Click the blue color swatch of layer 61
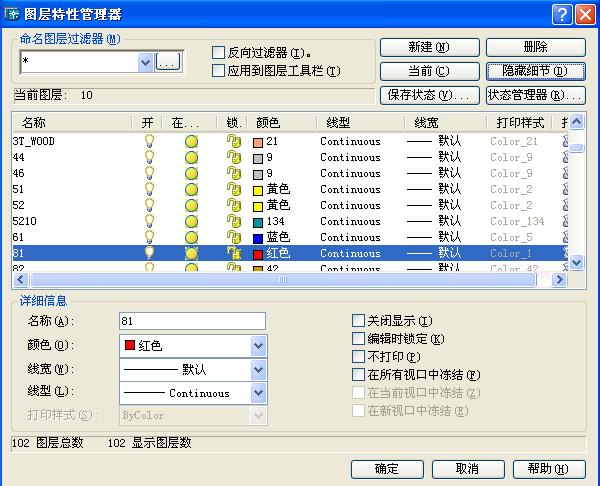This screenshot has width=600, height=486. point(258,238)
